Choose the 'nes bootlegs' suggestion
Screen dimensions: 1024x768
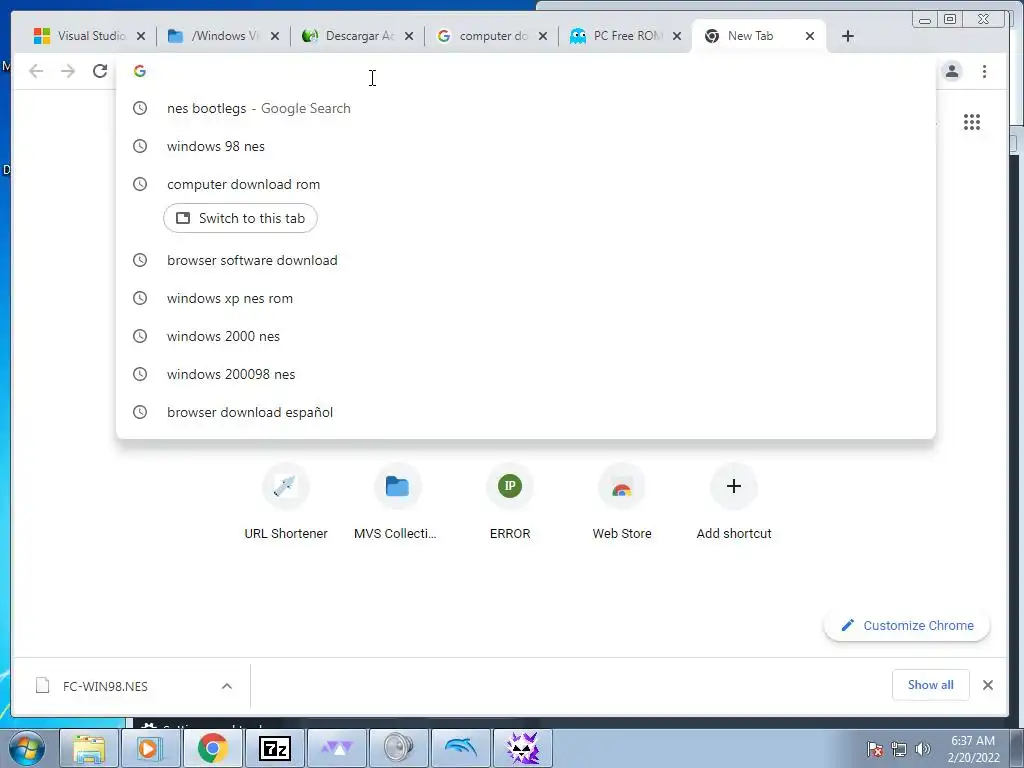(x=526, y=108)
